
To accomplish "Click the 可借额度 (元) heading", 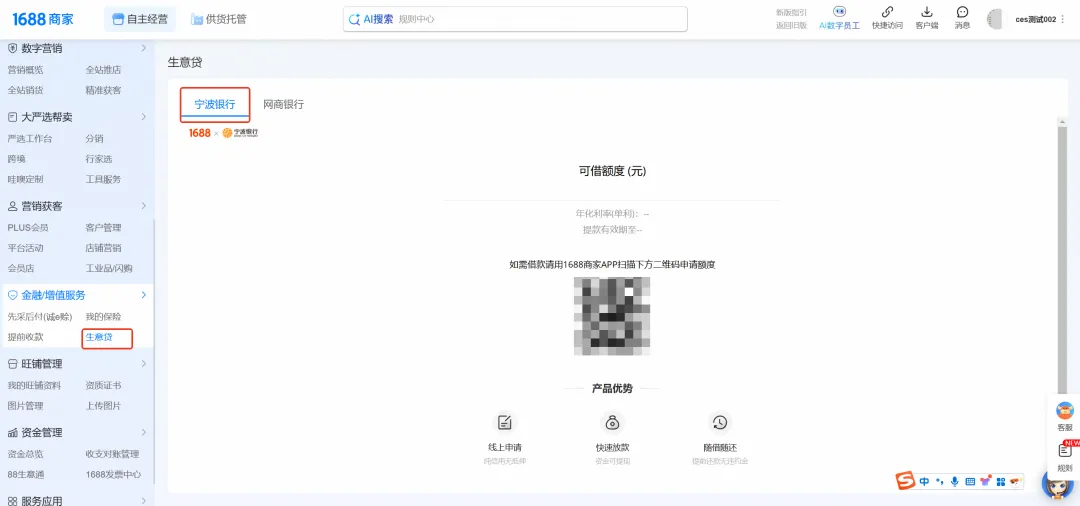I will 612,171.
